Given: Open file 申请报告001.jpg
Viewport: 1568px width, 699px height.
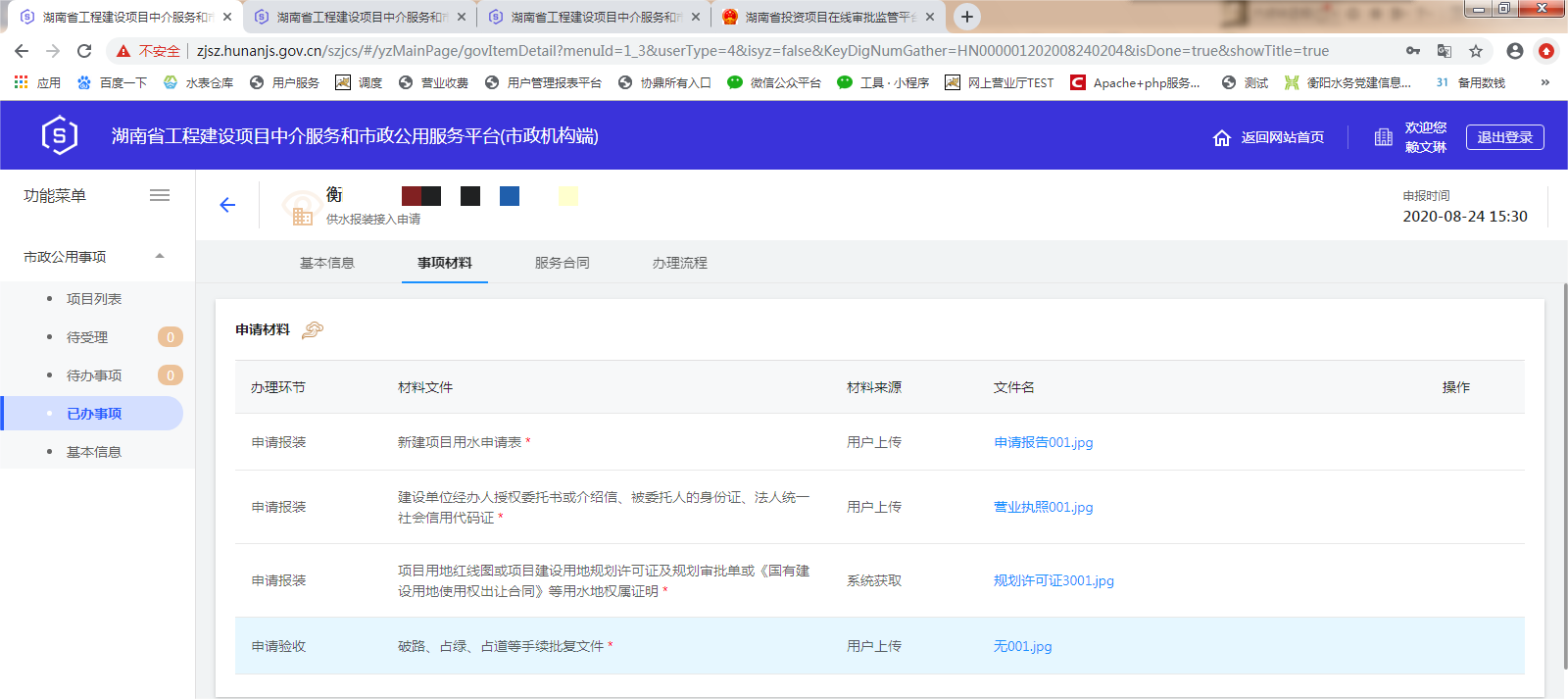Looking at the screenshot, I should coord(1044,443).
